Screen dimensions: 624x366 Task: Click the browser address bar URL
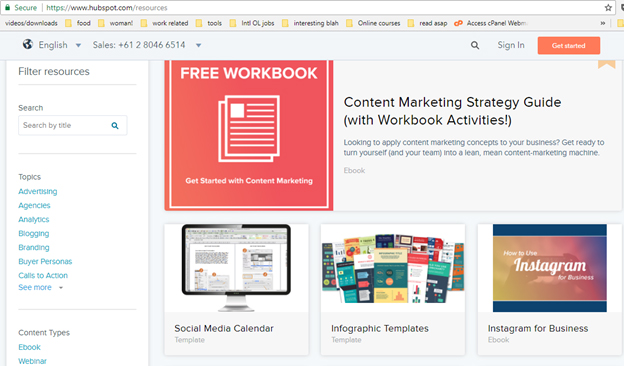point(107,8)
